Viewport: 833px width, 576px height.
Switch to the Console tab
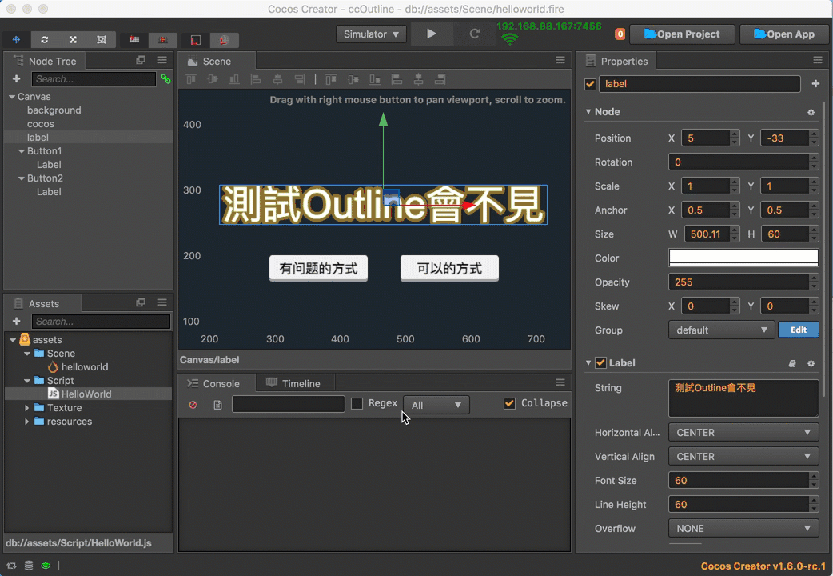216,383
